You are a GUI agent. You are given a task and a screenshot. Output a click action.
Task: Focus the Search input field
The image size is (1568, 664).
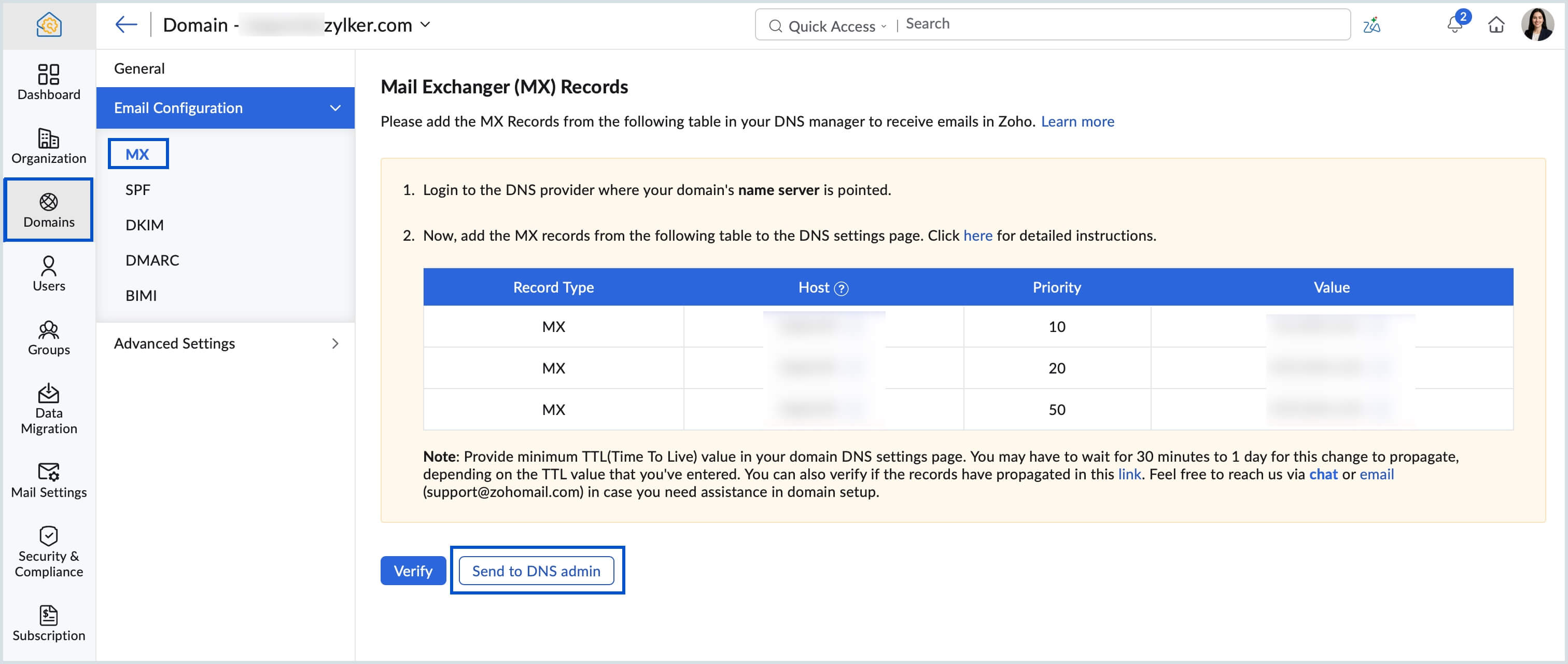coord(1124,24)
